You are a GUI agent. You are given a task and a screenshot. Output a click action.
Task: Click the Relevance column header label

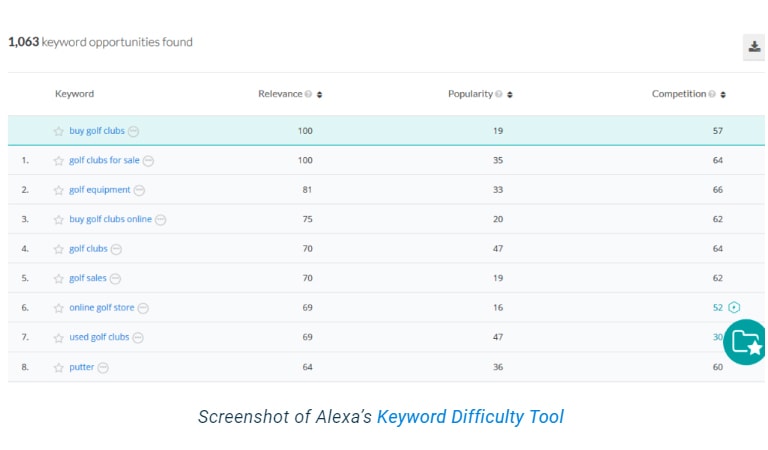(x=280, y=94)
